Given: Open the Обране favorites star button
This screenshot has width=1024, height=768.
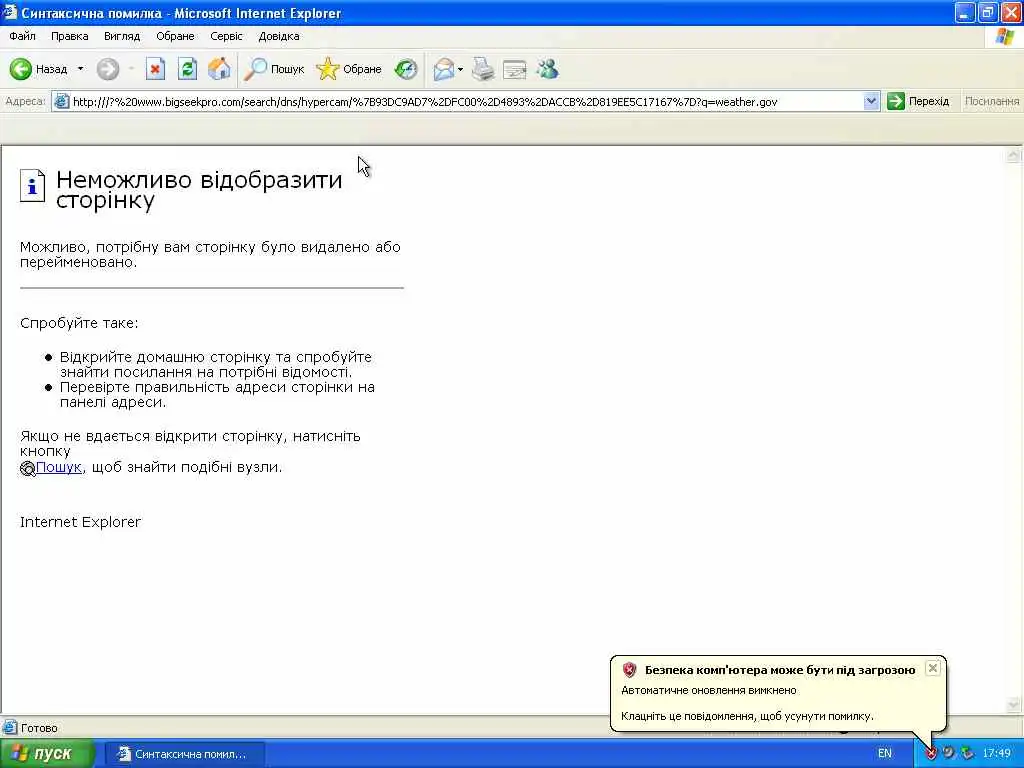Looking at the screenshot, I should coord(349,69).
